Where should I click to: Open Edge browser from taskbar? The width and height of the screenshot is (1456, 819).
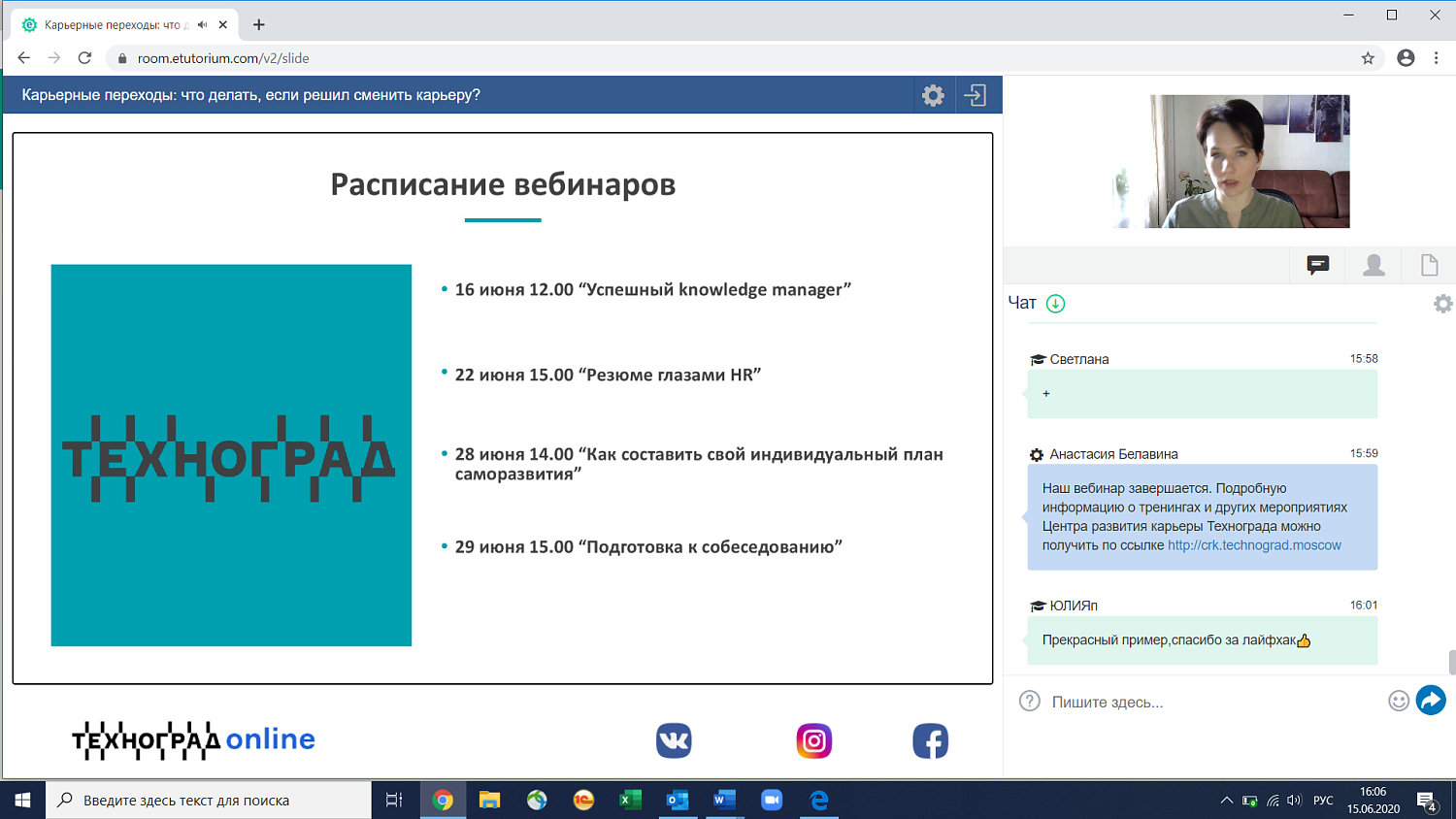[819, 800]
